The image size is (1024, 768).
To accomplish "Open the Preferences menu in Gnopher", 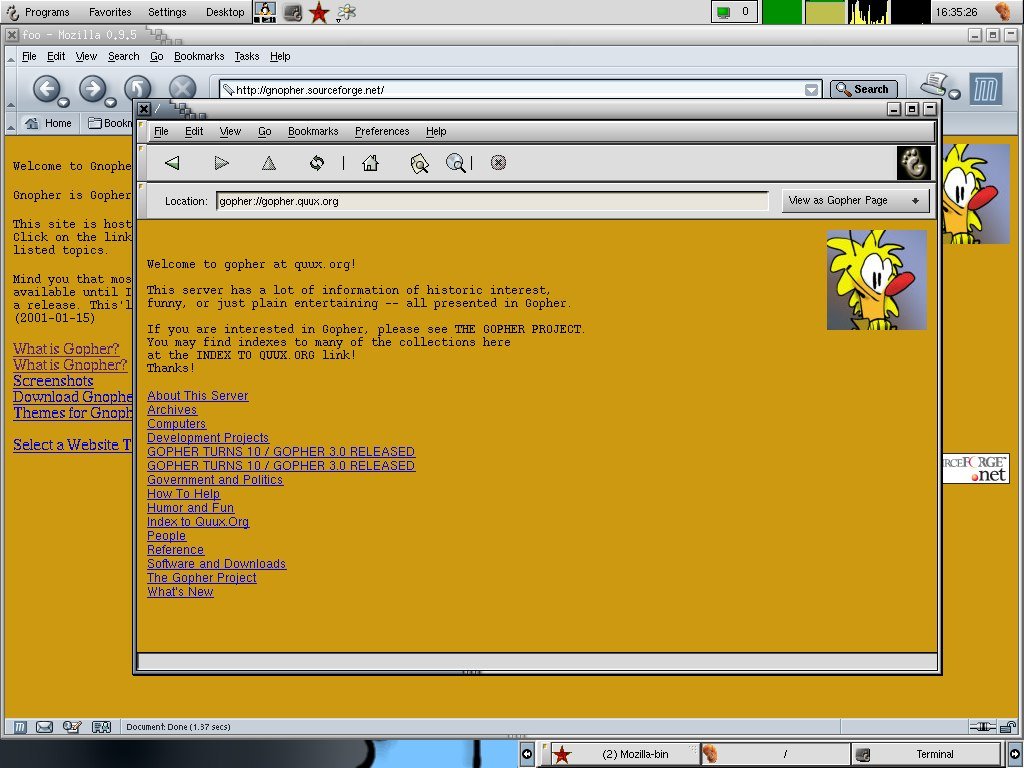I will pos(382,131).
